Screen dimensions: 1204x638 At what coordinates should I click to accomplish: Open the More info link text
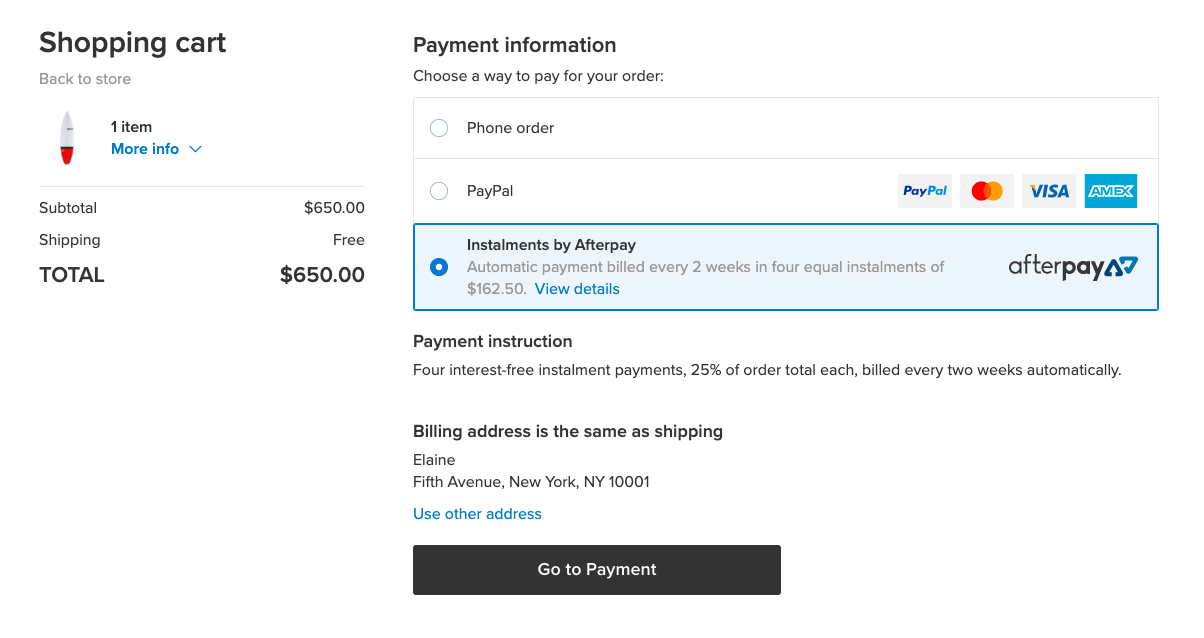coord(145,149)
